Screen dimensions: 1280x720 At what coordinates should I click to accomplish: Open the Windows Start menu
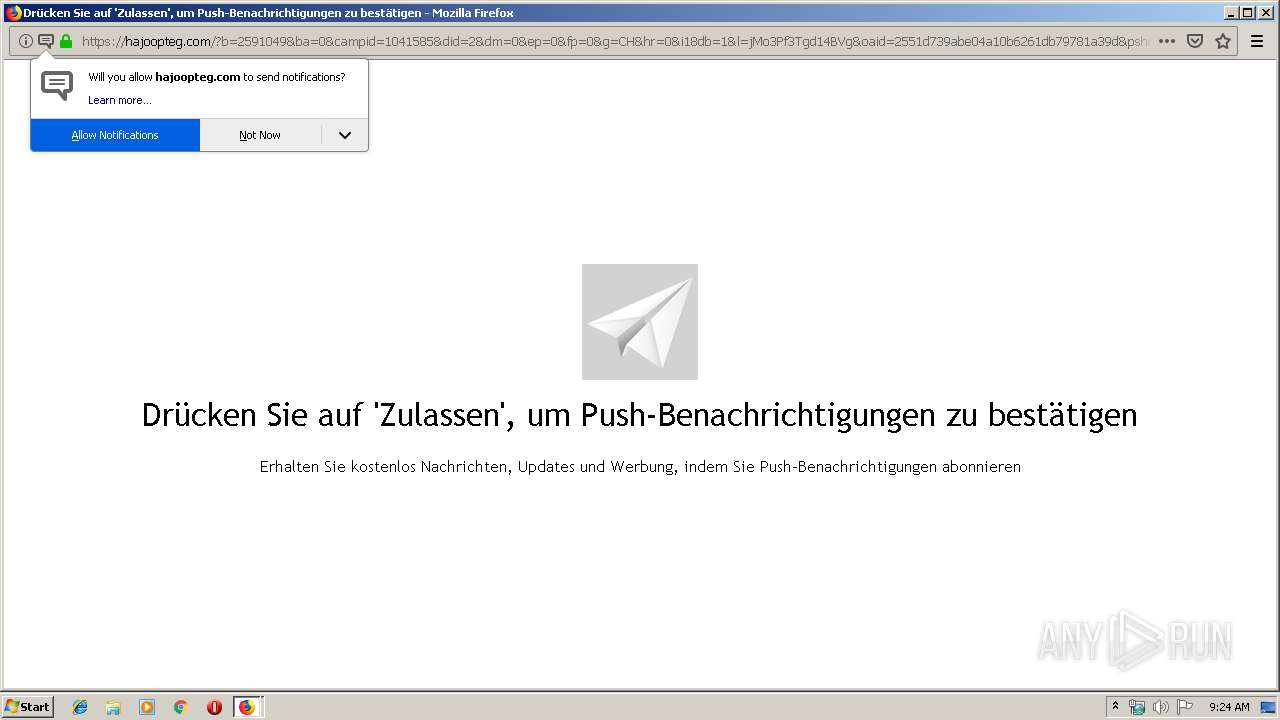(x=28, y=707)
